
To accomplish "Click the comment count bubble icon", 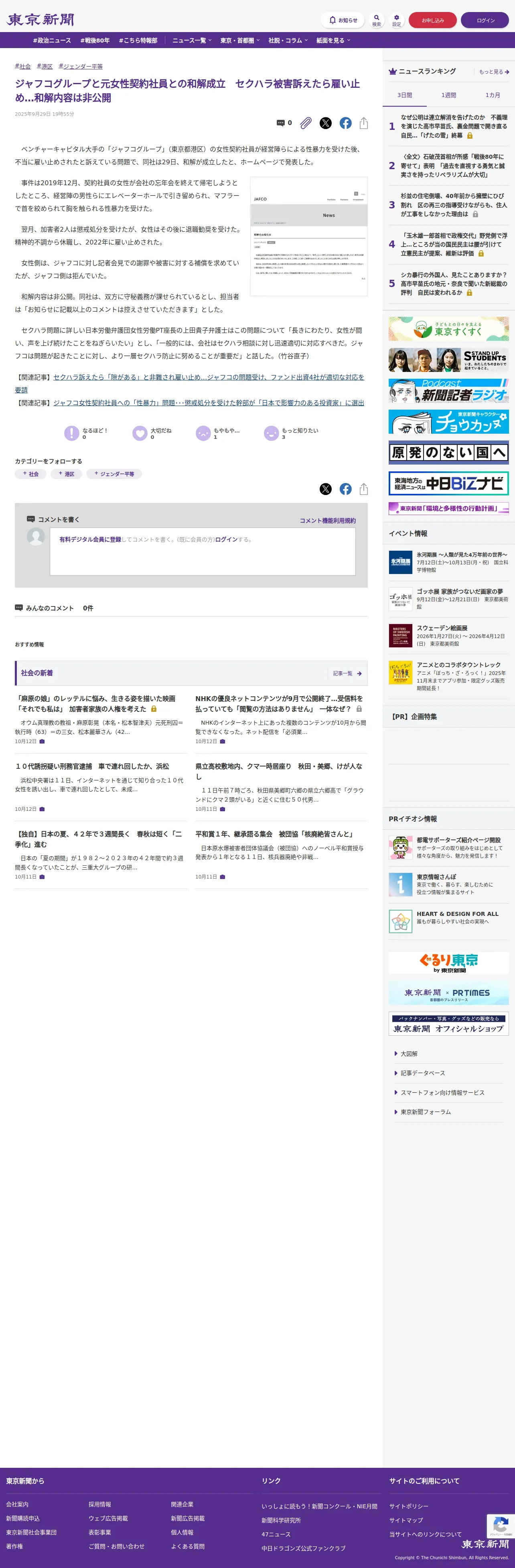I will point(280,123).
